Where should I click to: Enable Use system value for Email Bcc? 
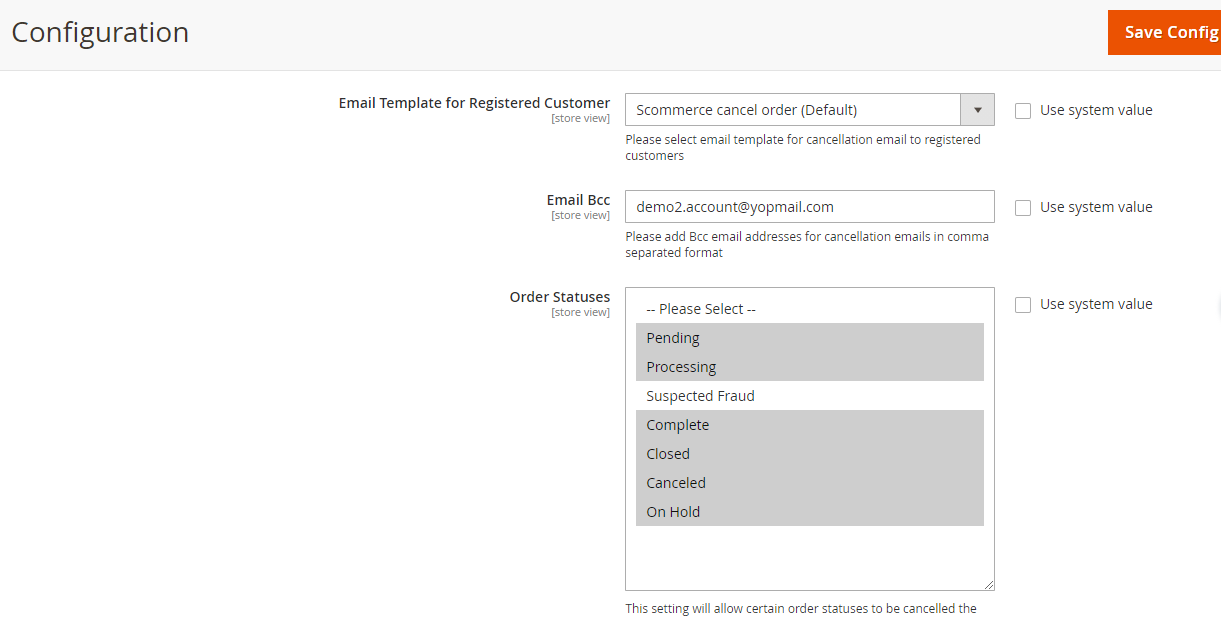(1023, 208)
